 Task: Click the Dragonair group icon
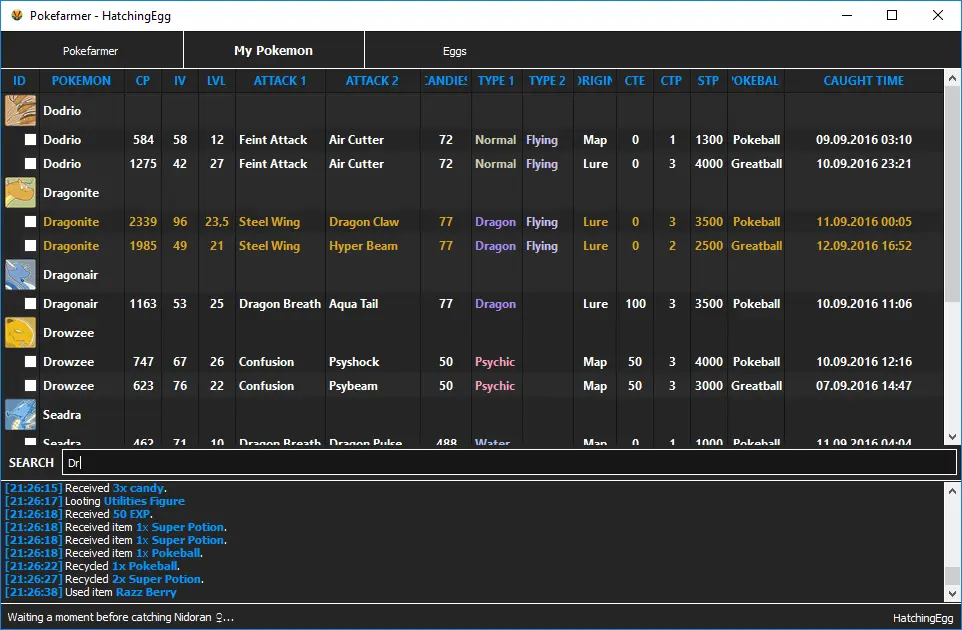click(20, 274)
